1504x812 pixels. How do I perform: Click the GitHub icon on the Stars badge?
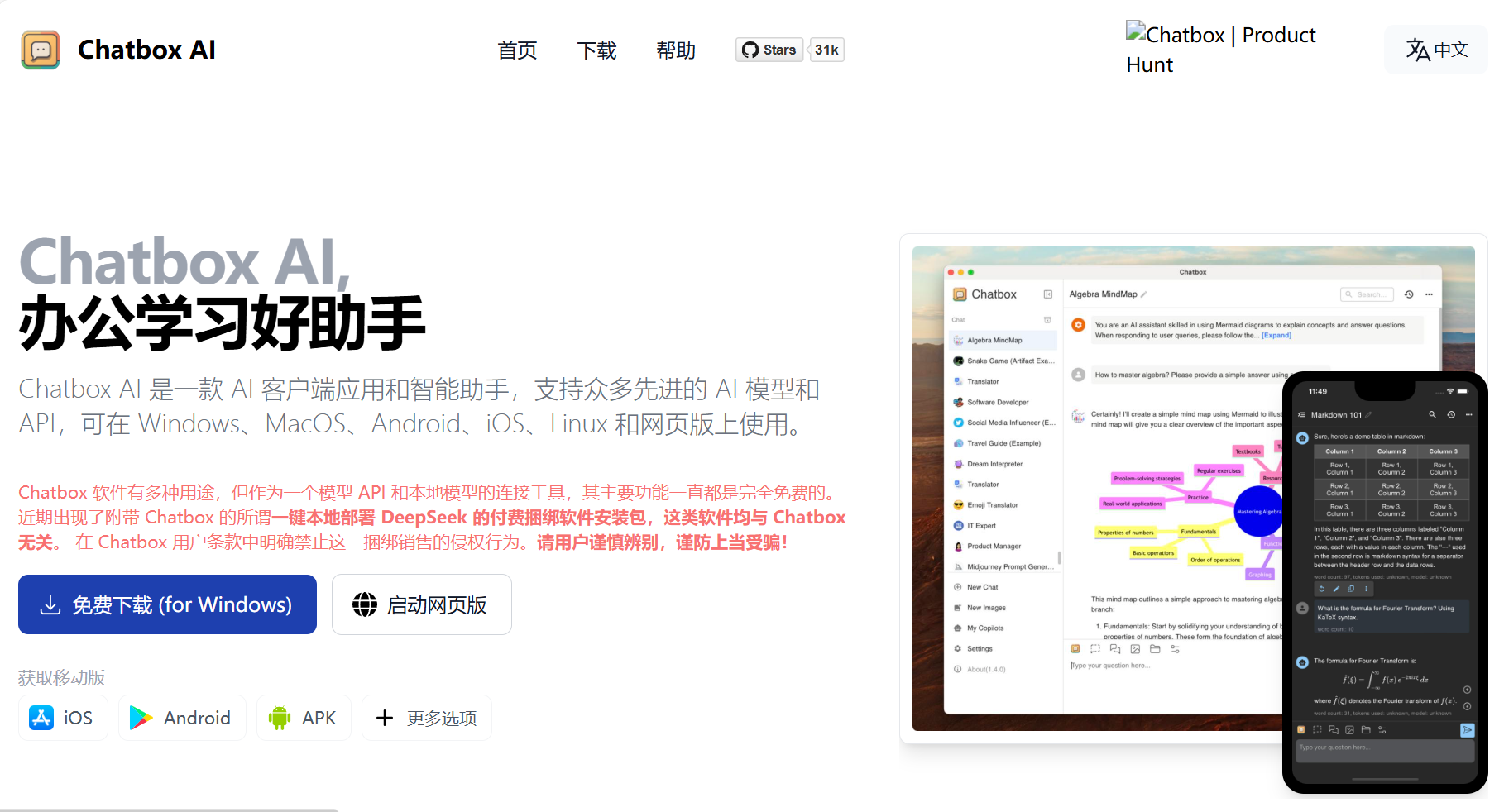[x=751, y=50]
